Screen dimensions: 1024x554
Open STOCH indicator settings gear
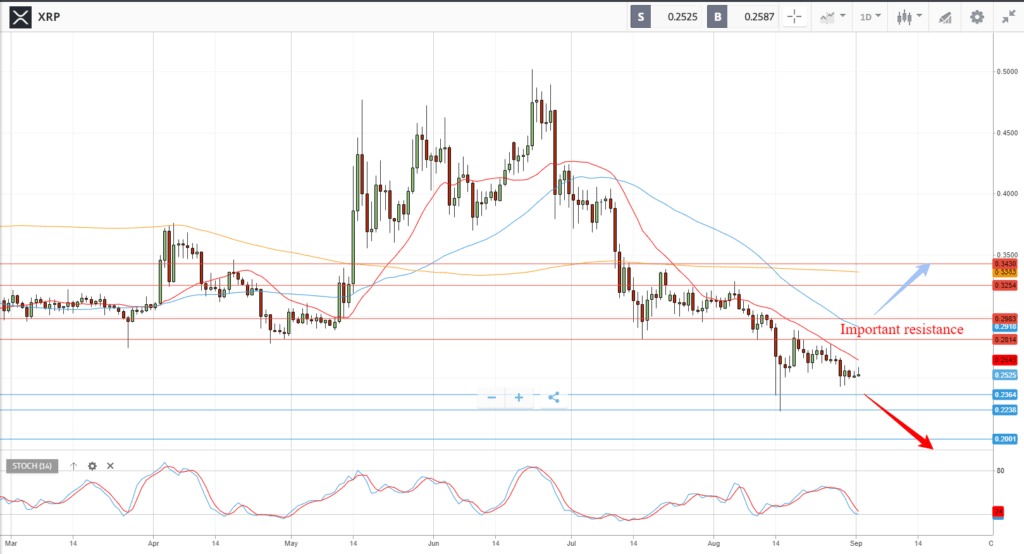[x=92, y=466]
